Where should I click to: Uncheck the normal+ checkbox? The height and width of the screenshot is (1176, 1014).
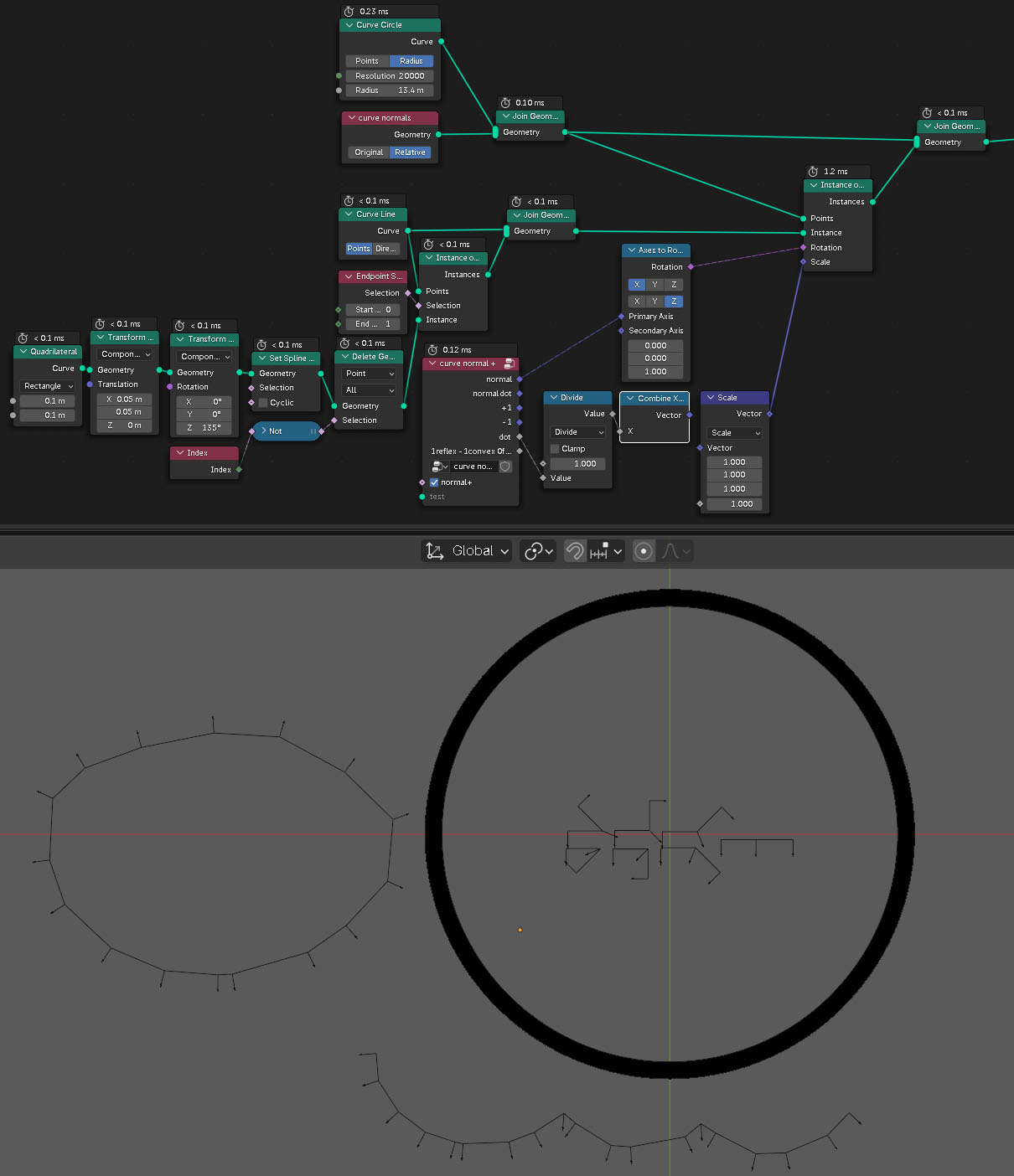point(434,482)
